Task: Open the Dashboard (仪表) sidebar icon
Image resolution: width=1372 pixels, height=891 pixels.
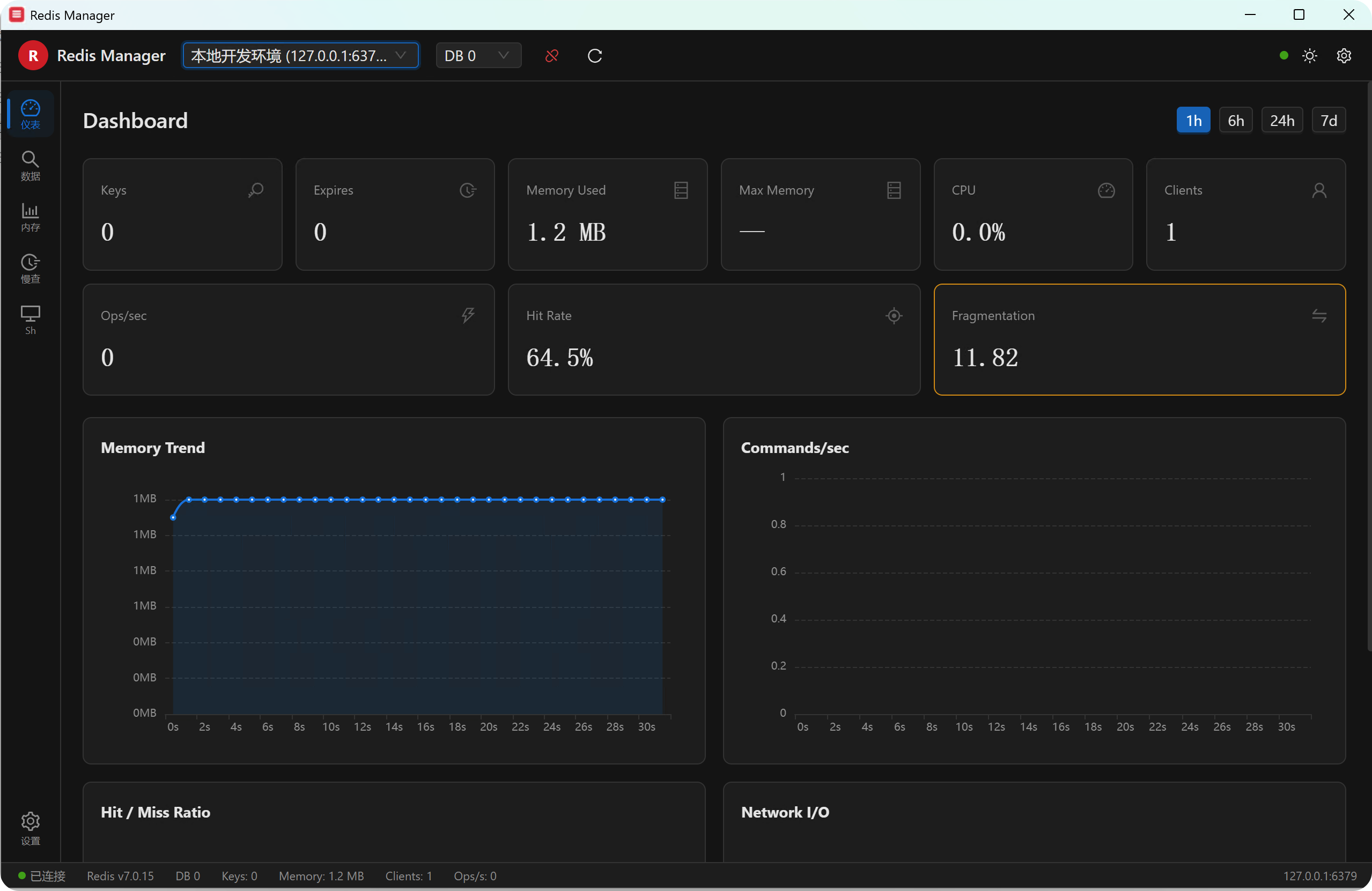Action: (31, 114)
